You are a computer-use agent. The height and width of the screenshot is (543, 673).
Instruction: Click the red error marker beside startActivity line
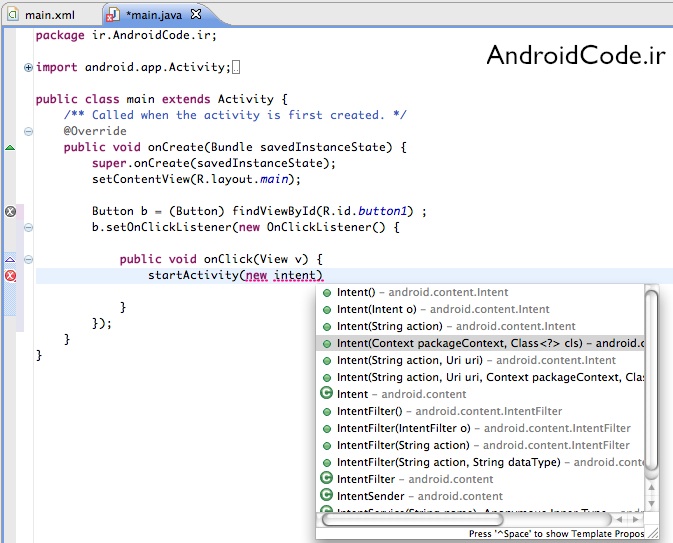[11, 276]
